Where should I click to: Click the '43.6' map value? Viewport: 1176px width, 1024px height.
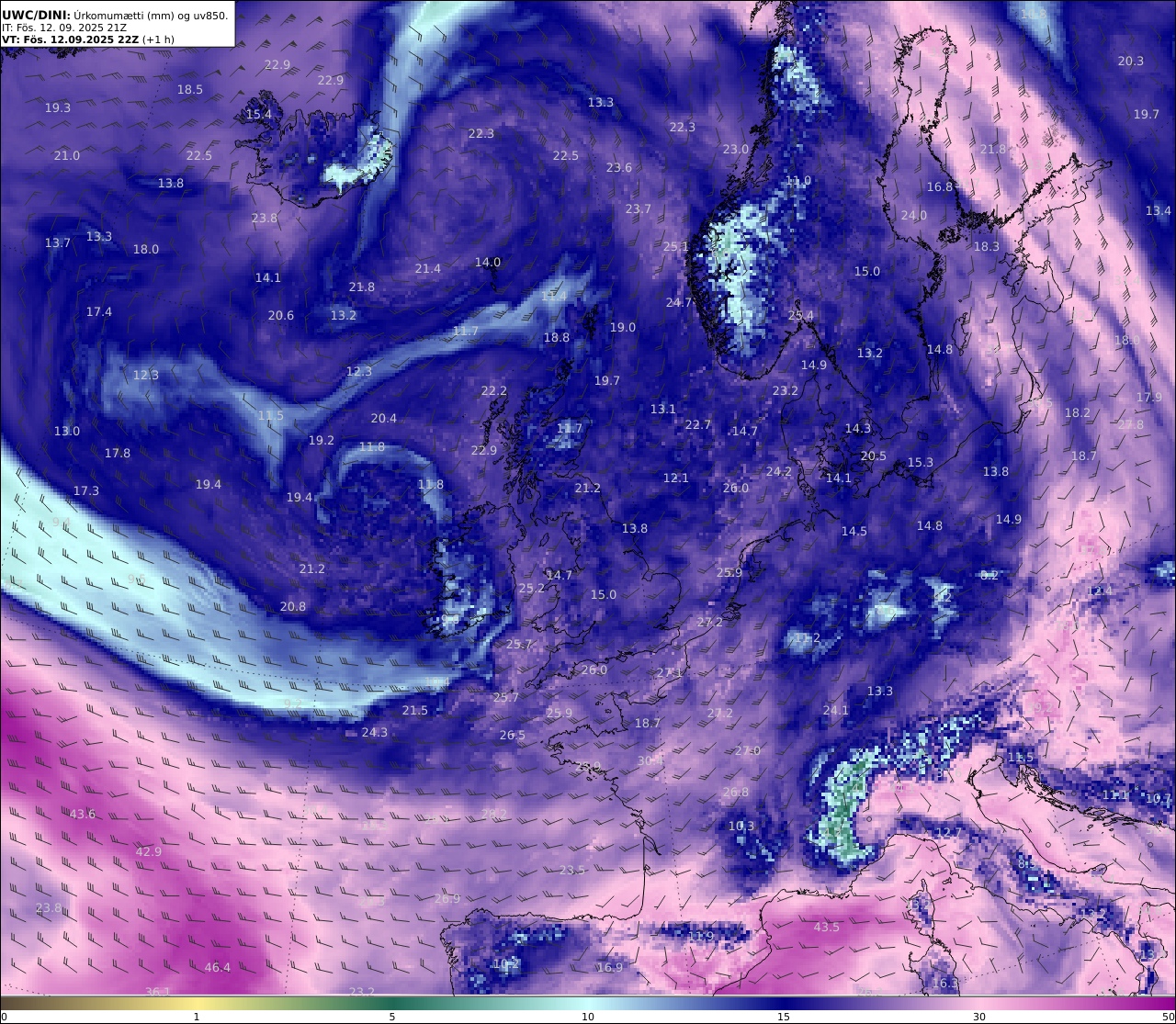pos(83,815)
